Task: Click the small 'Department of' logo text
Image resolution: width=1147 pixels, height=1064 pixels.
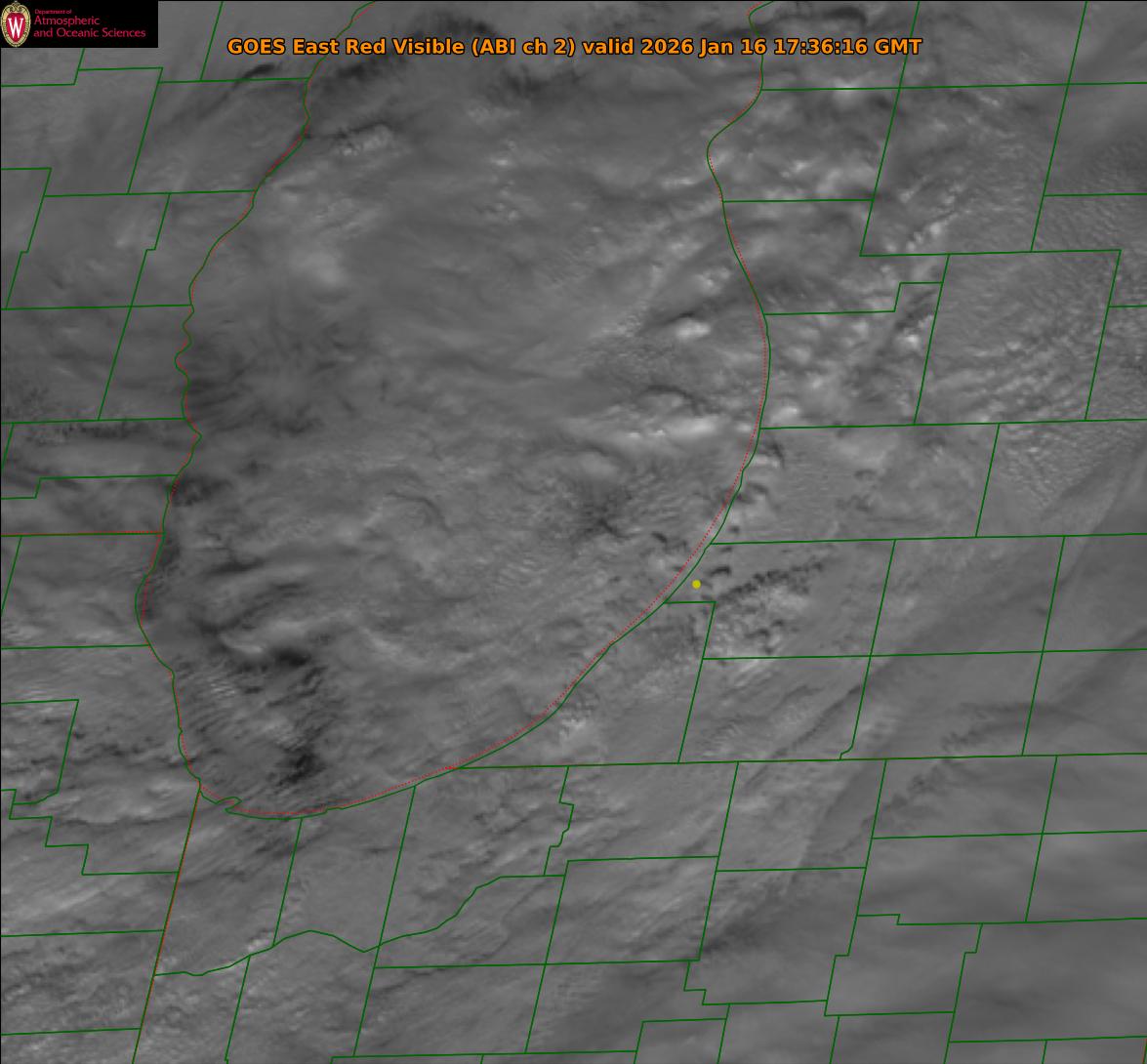Action: (52, 11)
